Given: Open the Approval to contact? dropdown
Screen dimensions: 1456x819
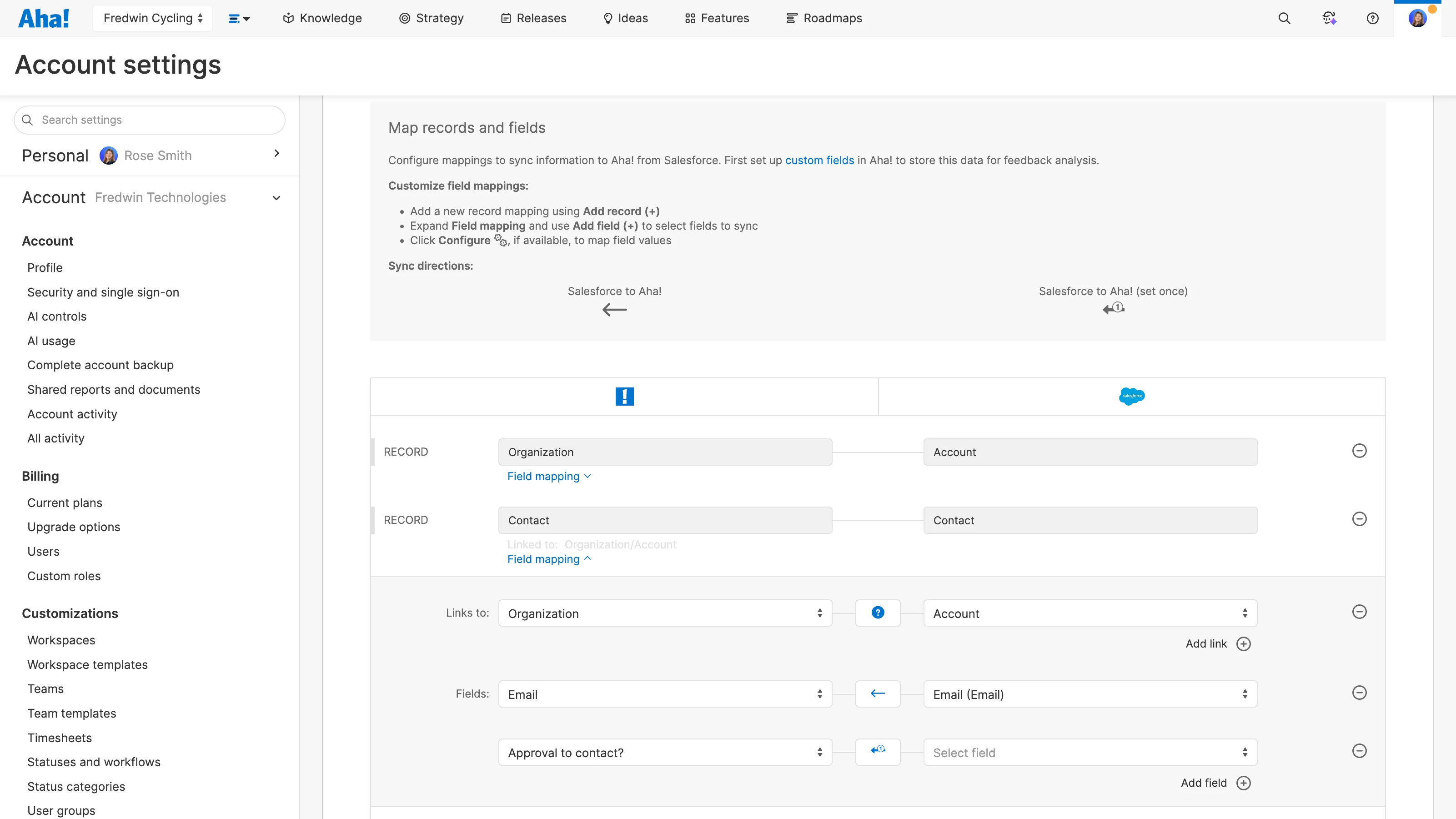Looking at the screenshot, I should [665, 752].
